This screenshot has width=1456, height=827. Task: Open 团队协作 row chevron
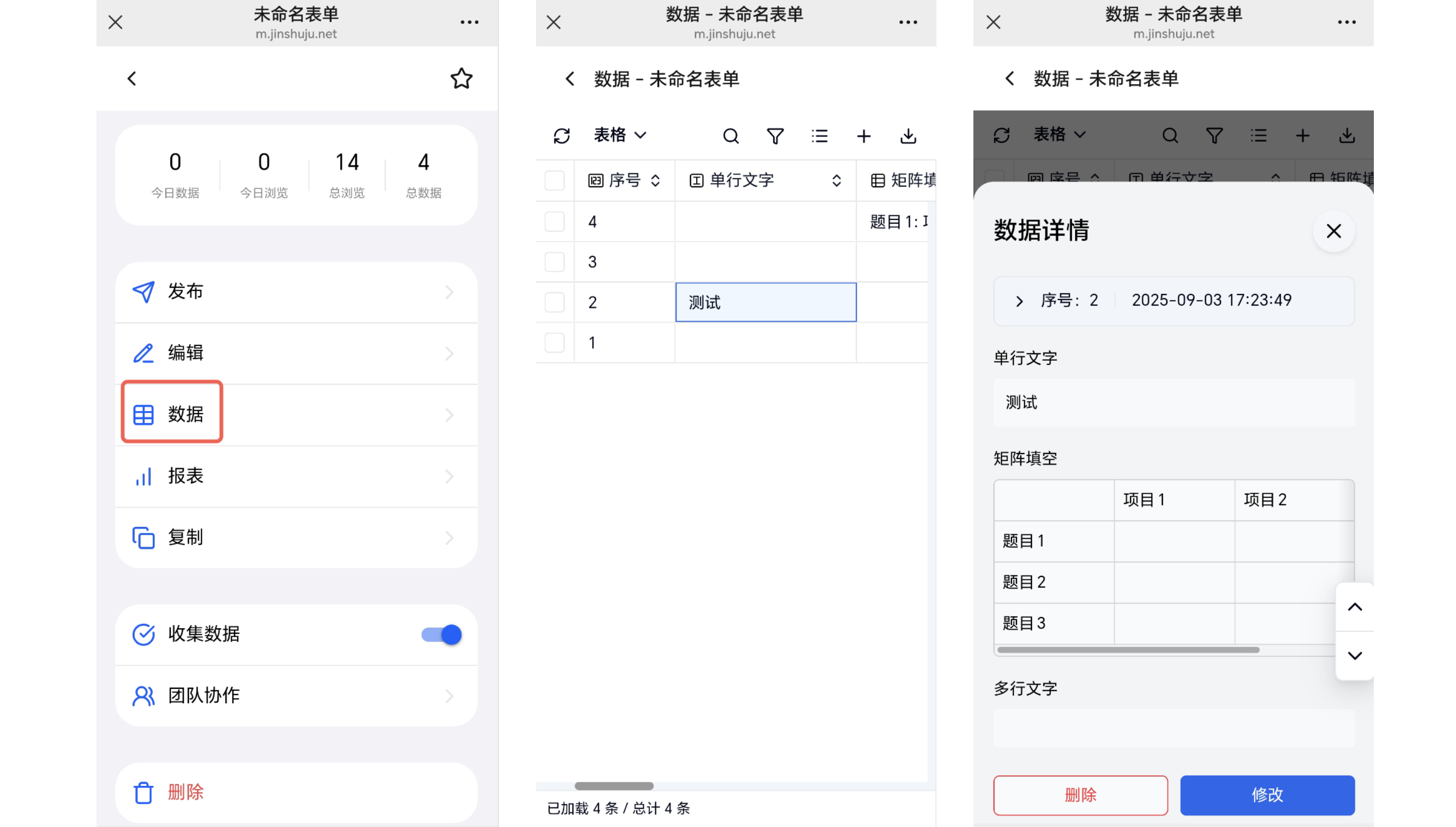pyautogui.click(x=449, y=696)
